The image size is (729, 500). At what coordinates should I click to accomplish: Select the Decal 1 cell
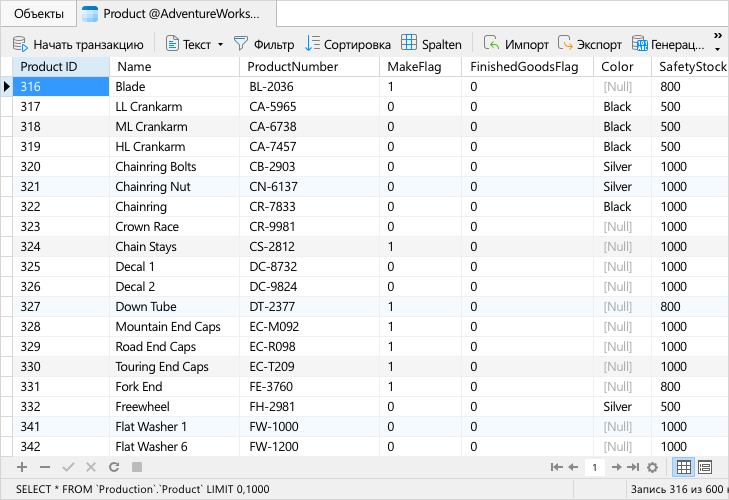pos(174,267)
